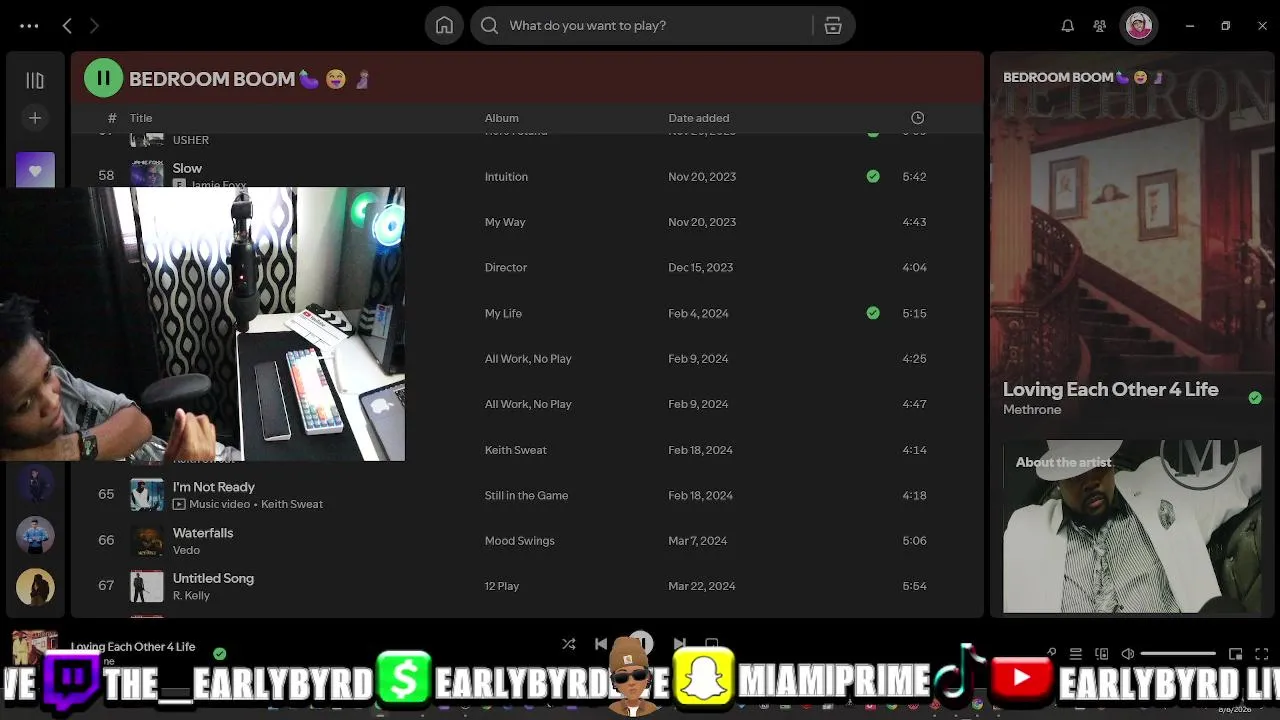Open the mini player

tap(1236, 654)
